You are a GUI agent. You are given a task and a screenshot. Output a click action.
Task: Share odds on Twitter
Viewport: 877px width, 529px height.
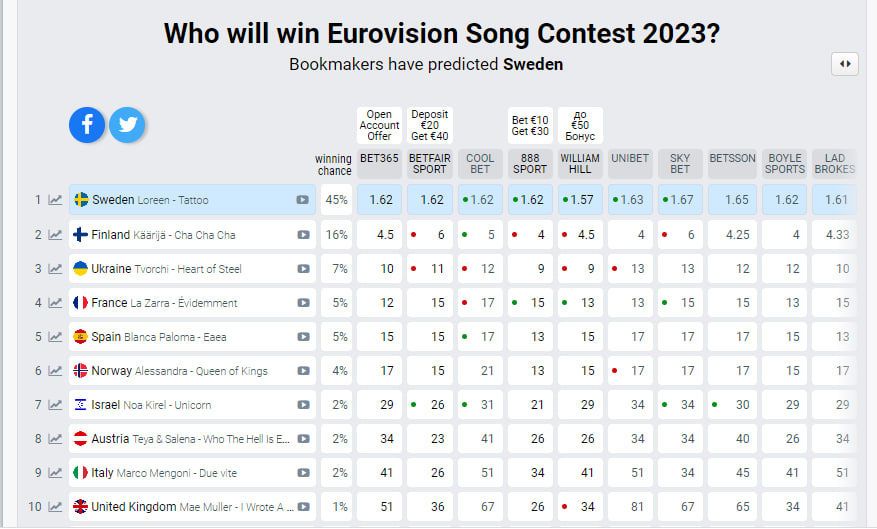pos(127,124)
